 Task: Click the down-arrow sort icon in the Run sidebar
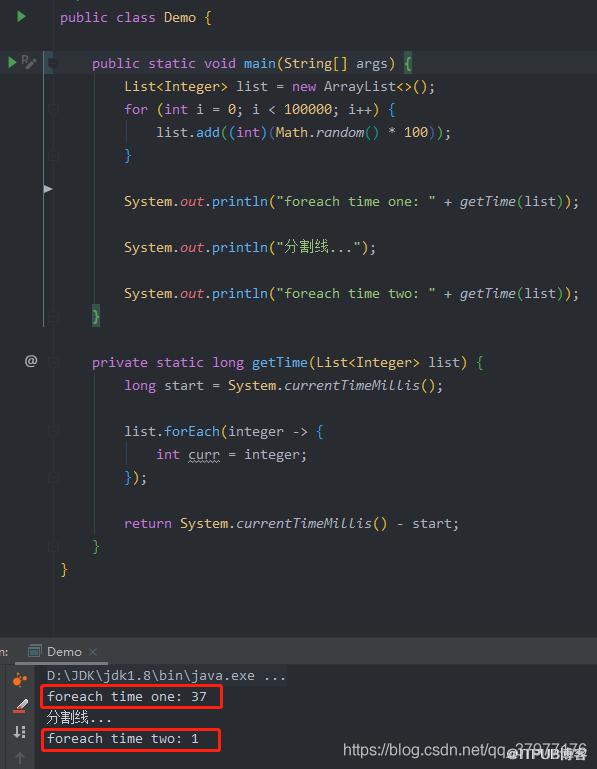coord(20,732)
